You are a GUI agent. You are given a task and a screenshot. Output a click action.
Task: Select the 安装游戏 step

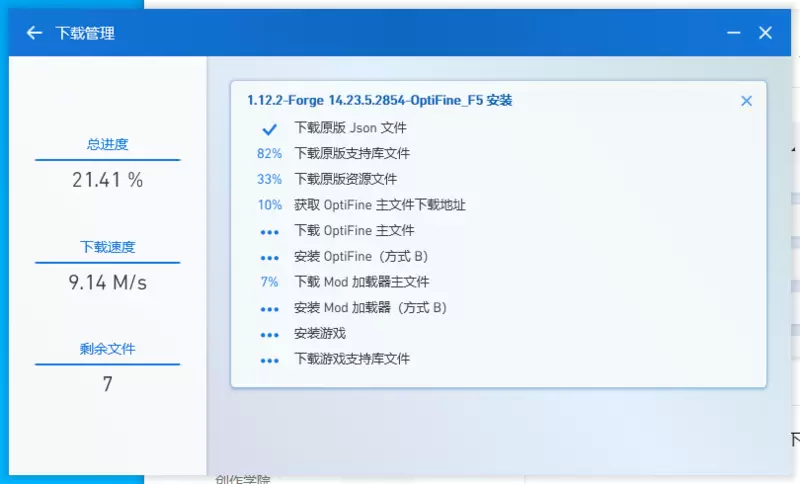[320, 333]
